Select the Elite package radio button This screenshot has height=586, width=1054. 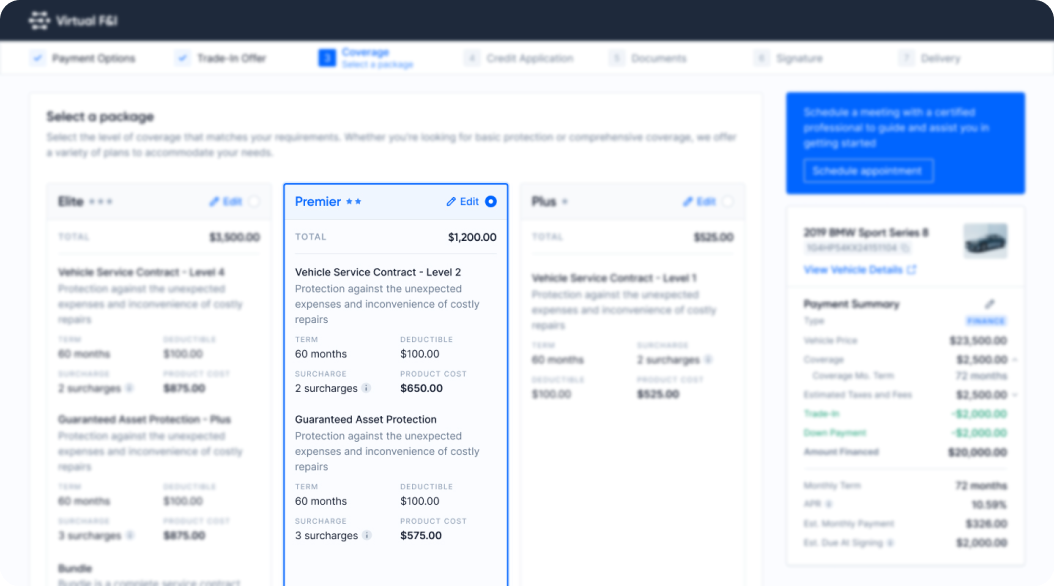(x=254, y=202)
